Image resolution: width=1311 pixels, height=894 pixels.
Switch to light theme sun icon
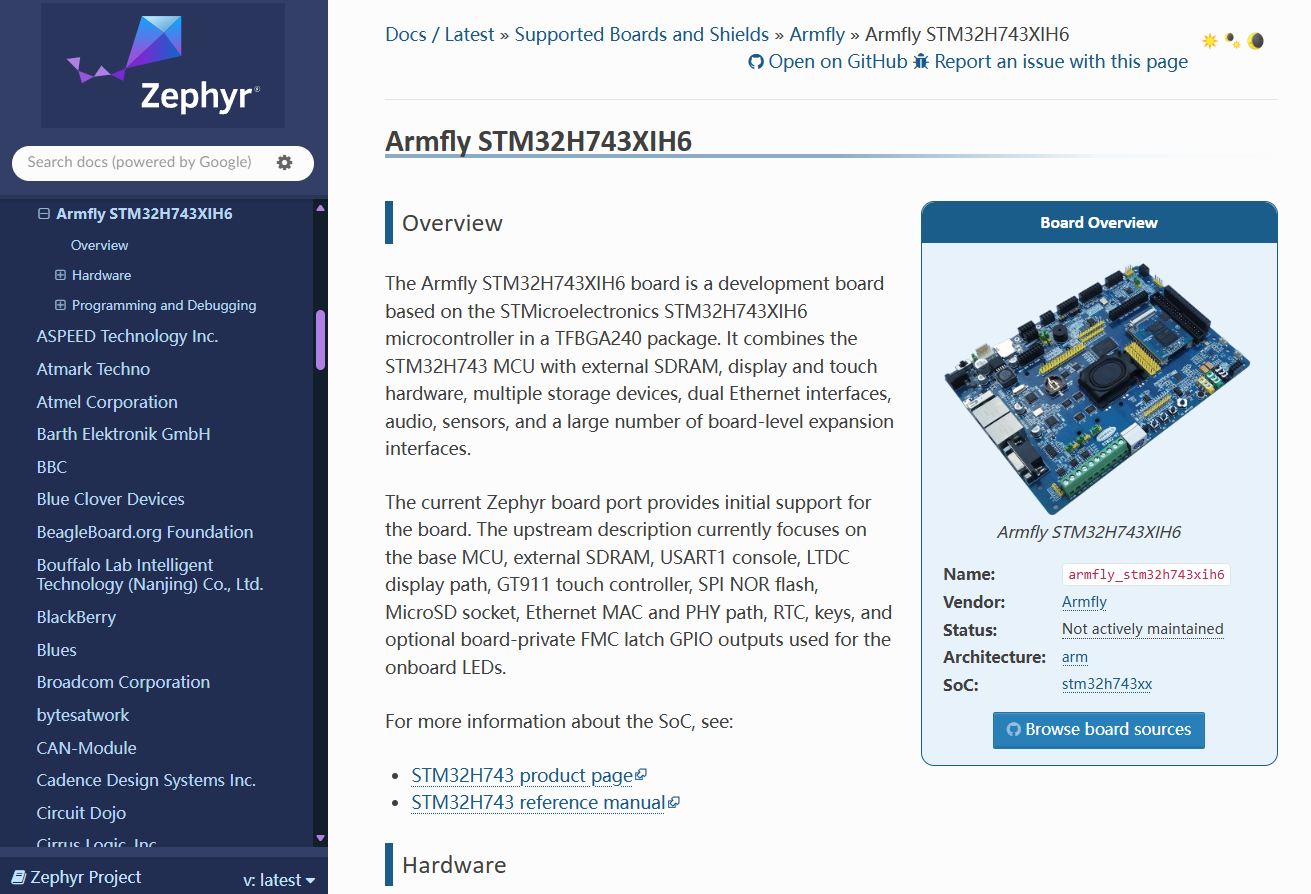tap(1210, 41)
